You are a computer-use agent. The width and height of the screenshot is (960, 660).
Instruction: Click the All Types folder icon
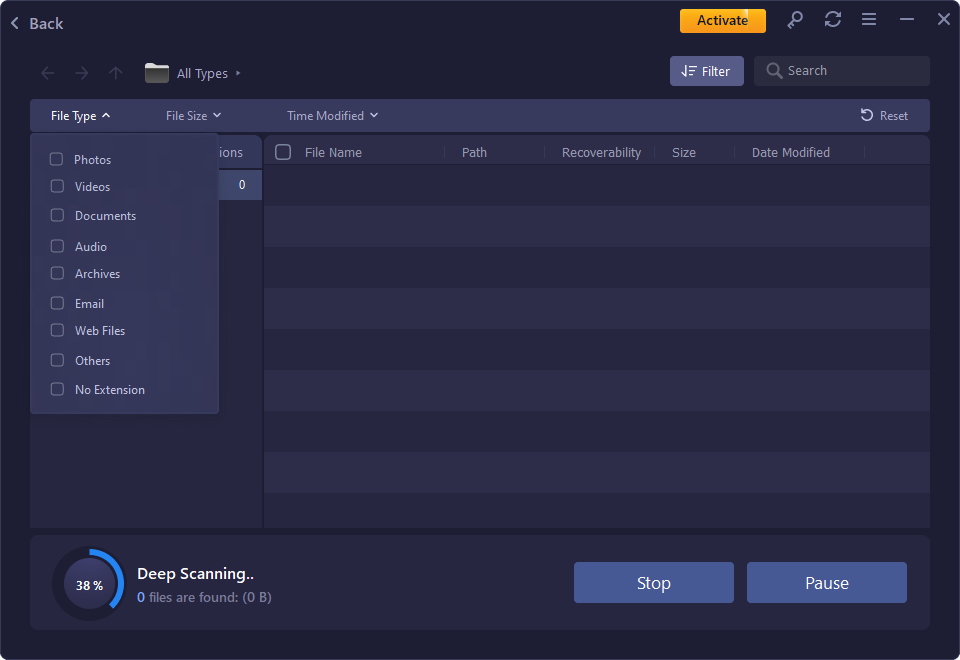click(x=157, y=72)
